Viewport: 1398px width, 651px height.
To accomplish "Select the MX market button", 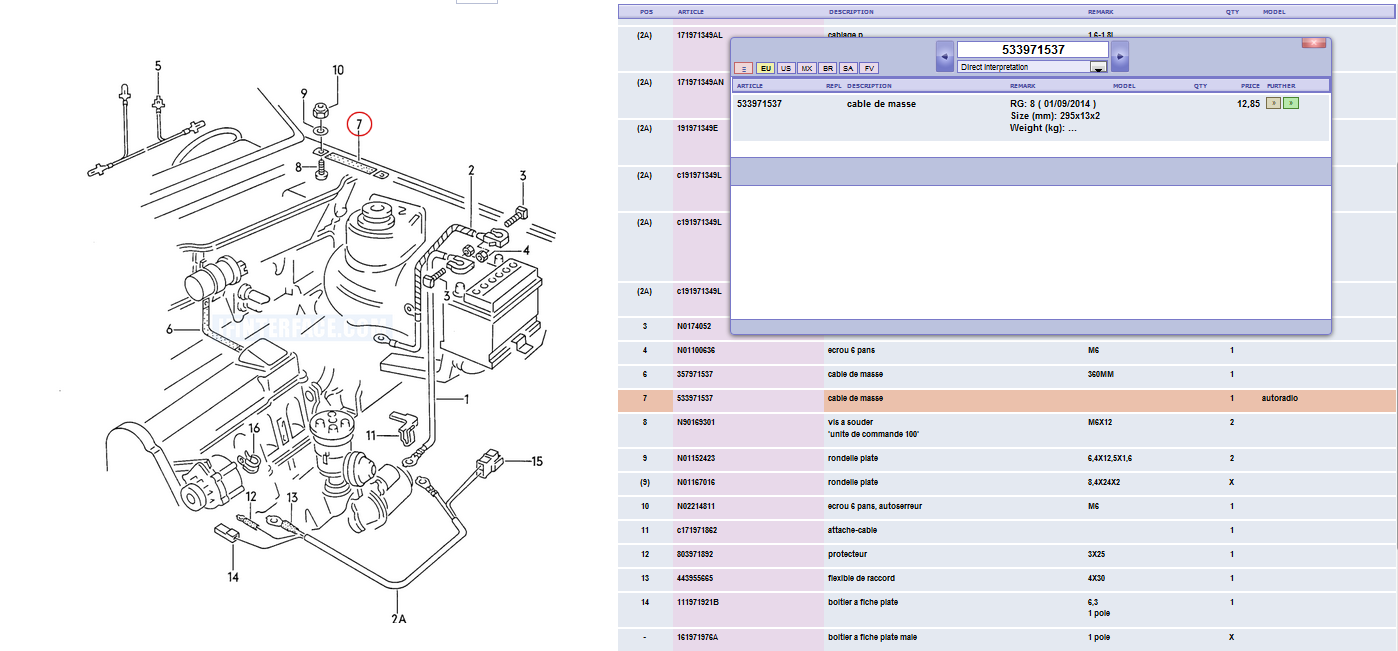I will click(x=807, y=68).
